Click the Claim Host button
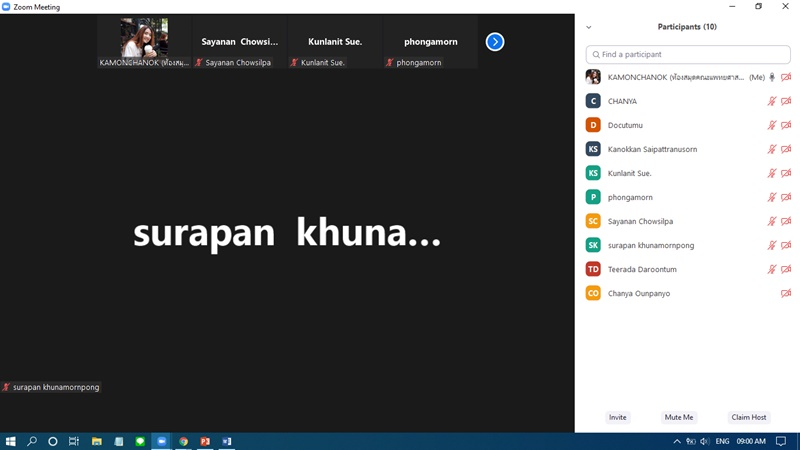Image resolution: width=800 pixels, height=450 pixels. pos(748,417)
